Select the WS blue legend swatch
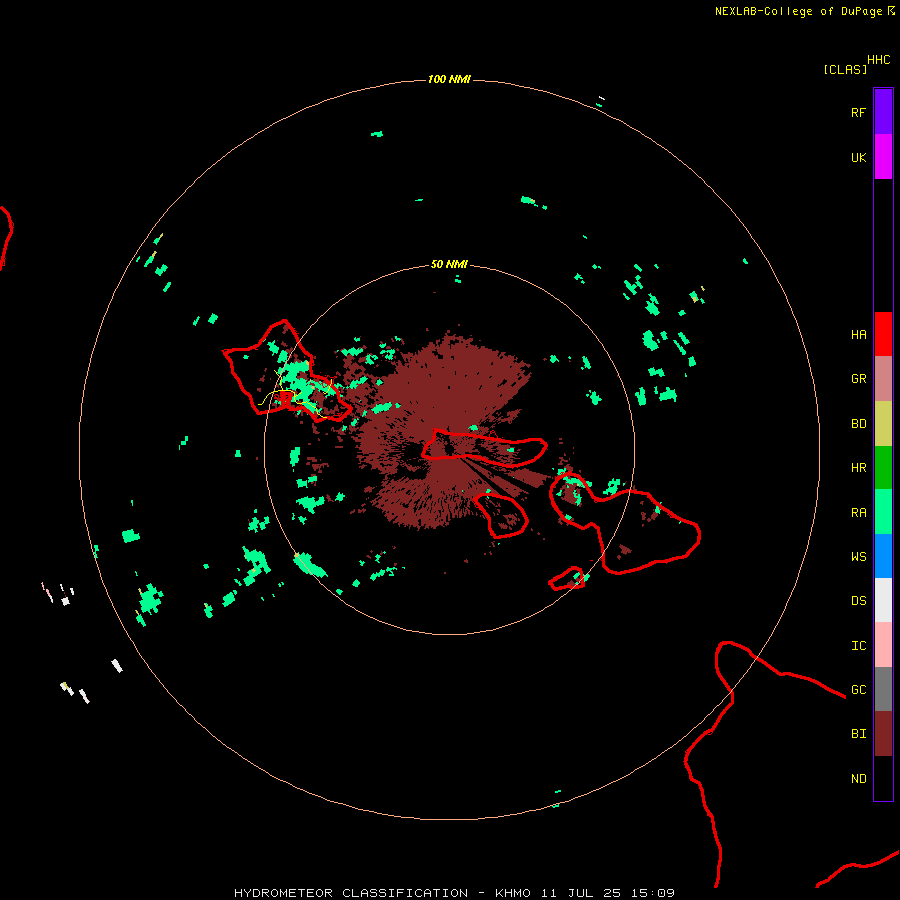This screenshot has height=900, width=900. pos(883,556)
